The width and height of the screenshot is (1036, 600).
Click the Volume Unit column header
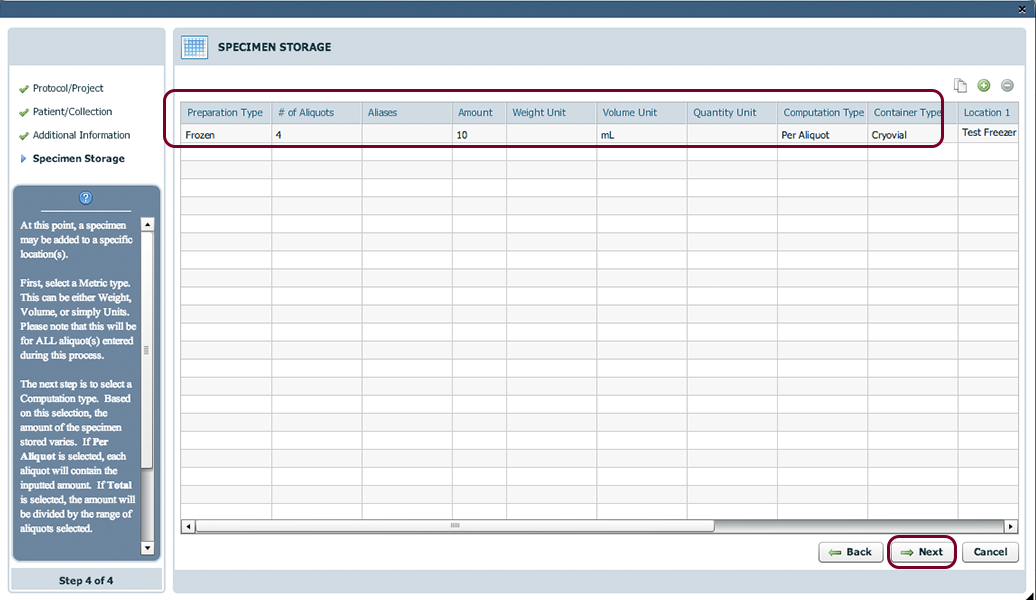tap(642, 112)
